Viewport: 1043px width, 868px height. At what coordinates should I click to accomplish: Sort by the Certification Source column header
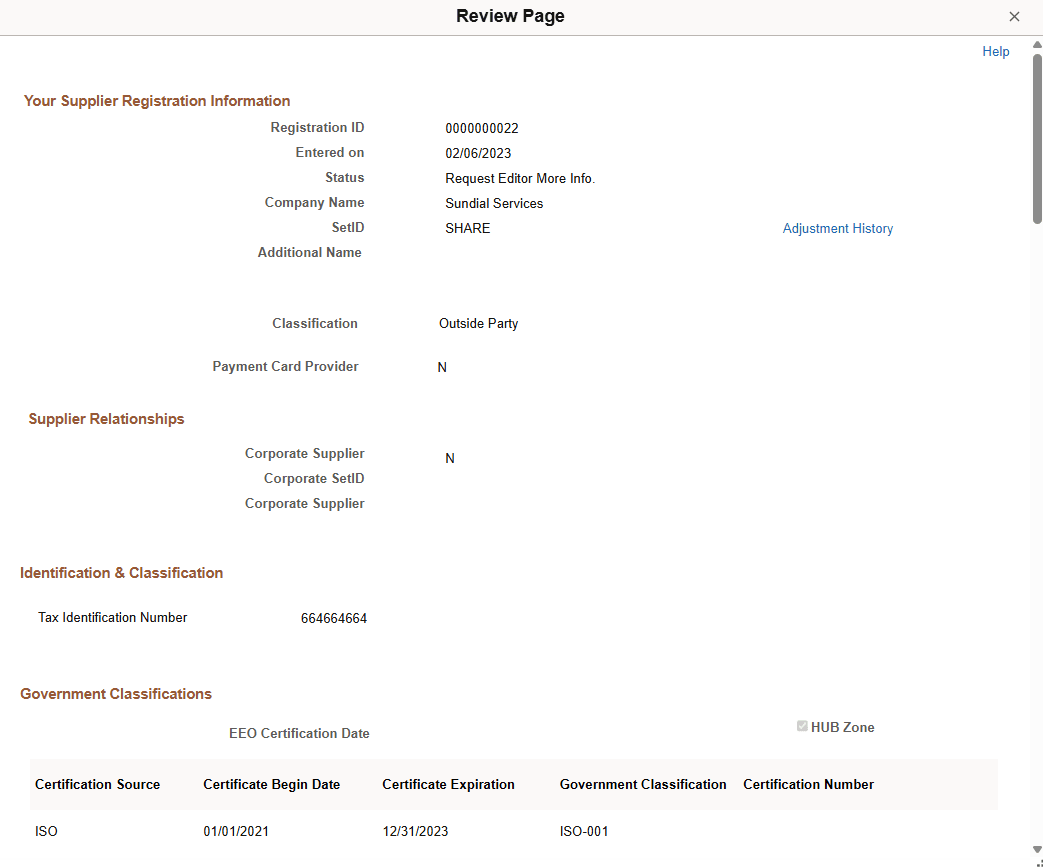(97, 784)
